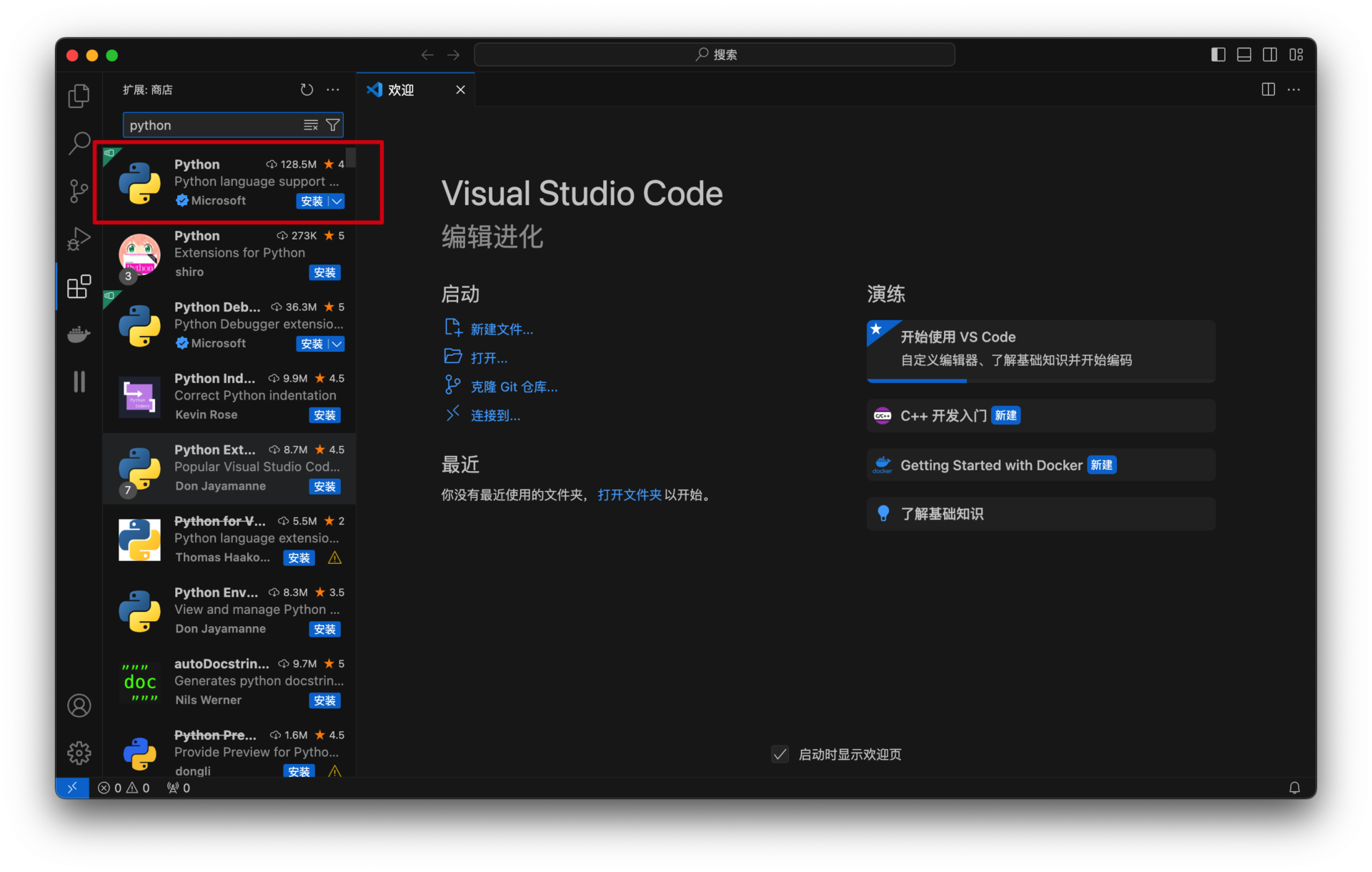Viewport: 1372px width, 872px height.
Task: Open the extensions panel more actions menu
Action: tap(333, 89)
